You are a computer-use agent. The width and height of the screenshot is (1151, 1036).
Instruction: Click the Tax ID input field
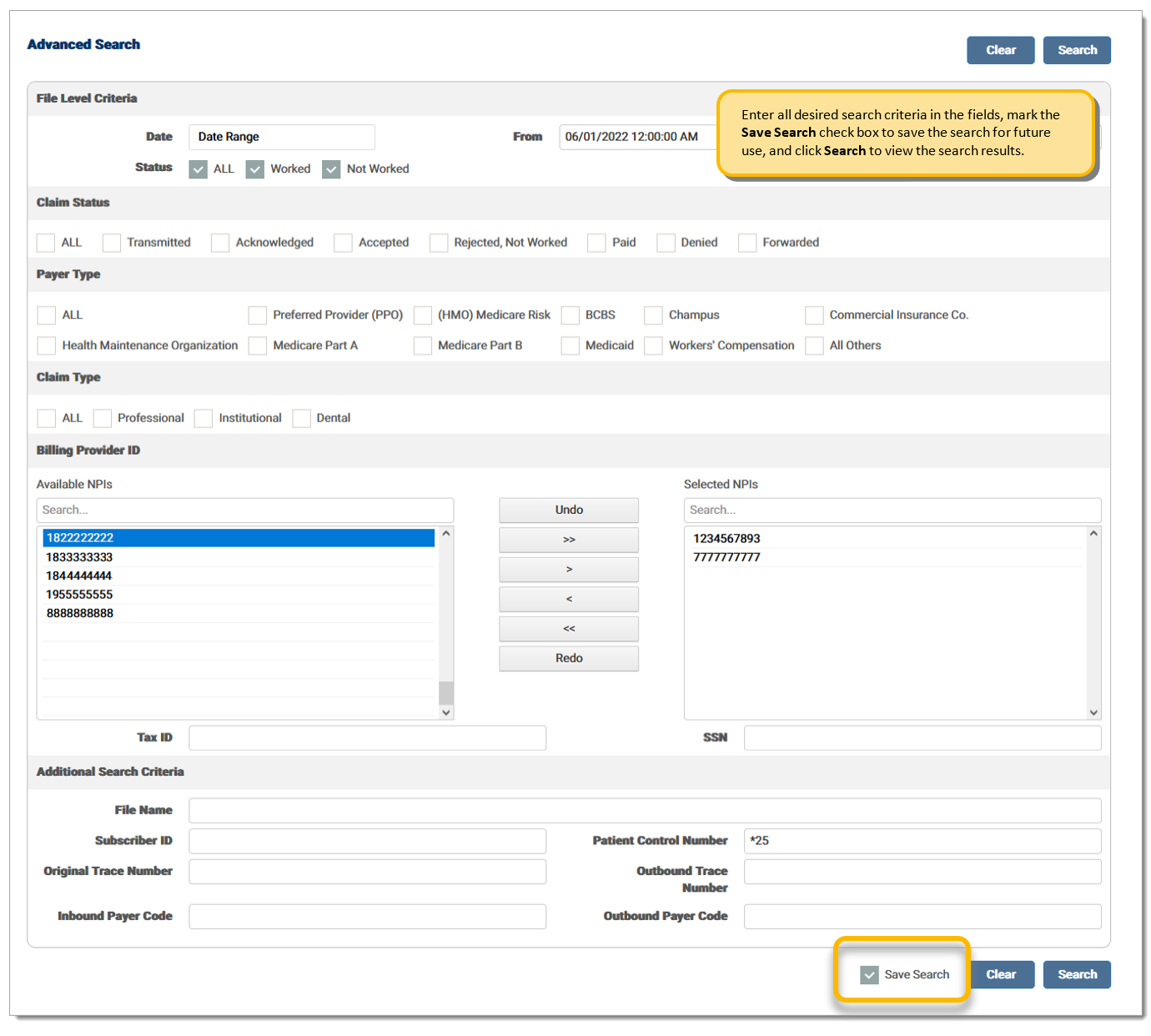pos(368,738)
